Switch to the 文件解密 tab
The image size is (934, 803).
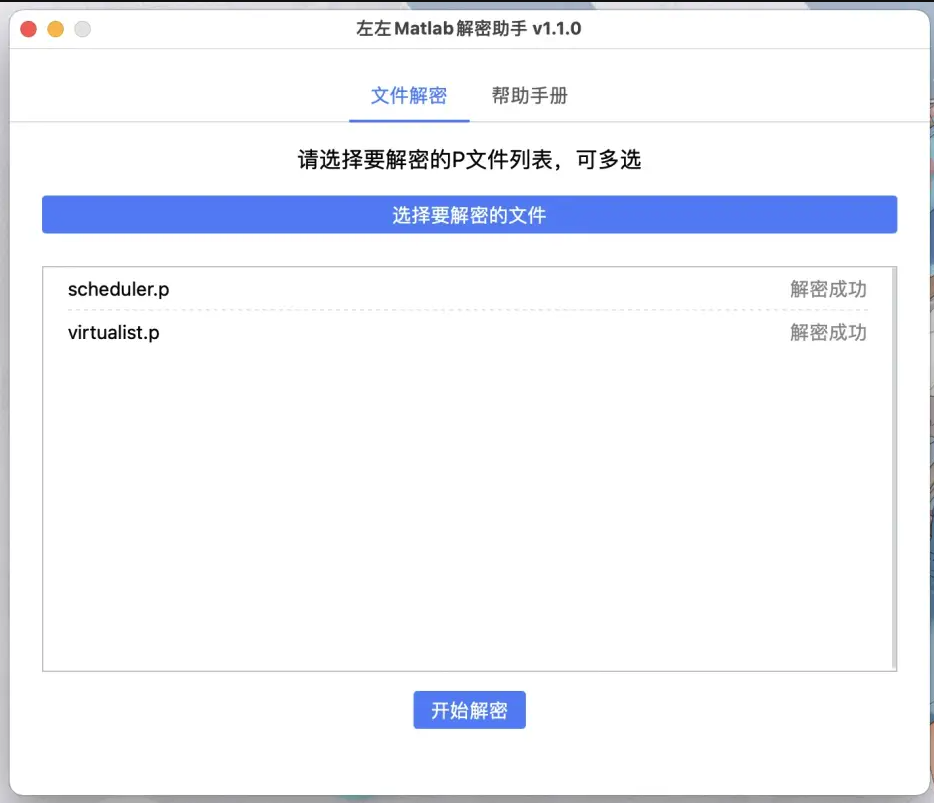409,96
